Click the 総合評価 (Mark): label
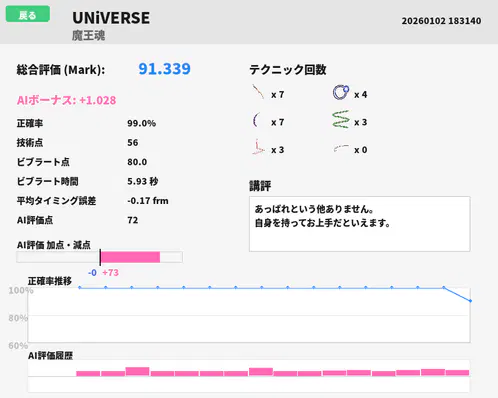The image size is (498, 398). click(x=61, y=70)
